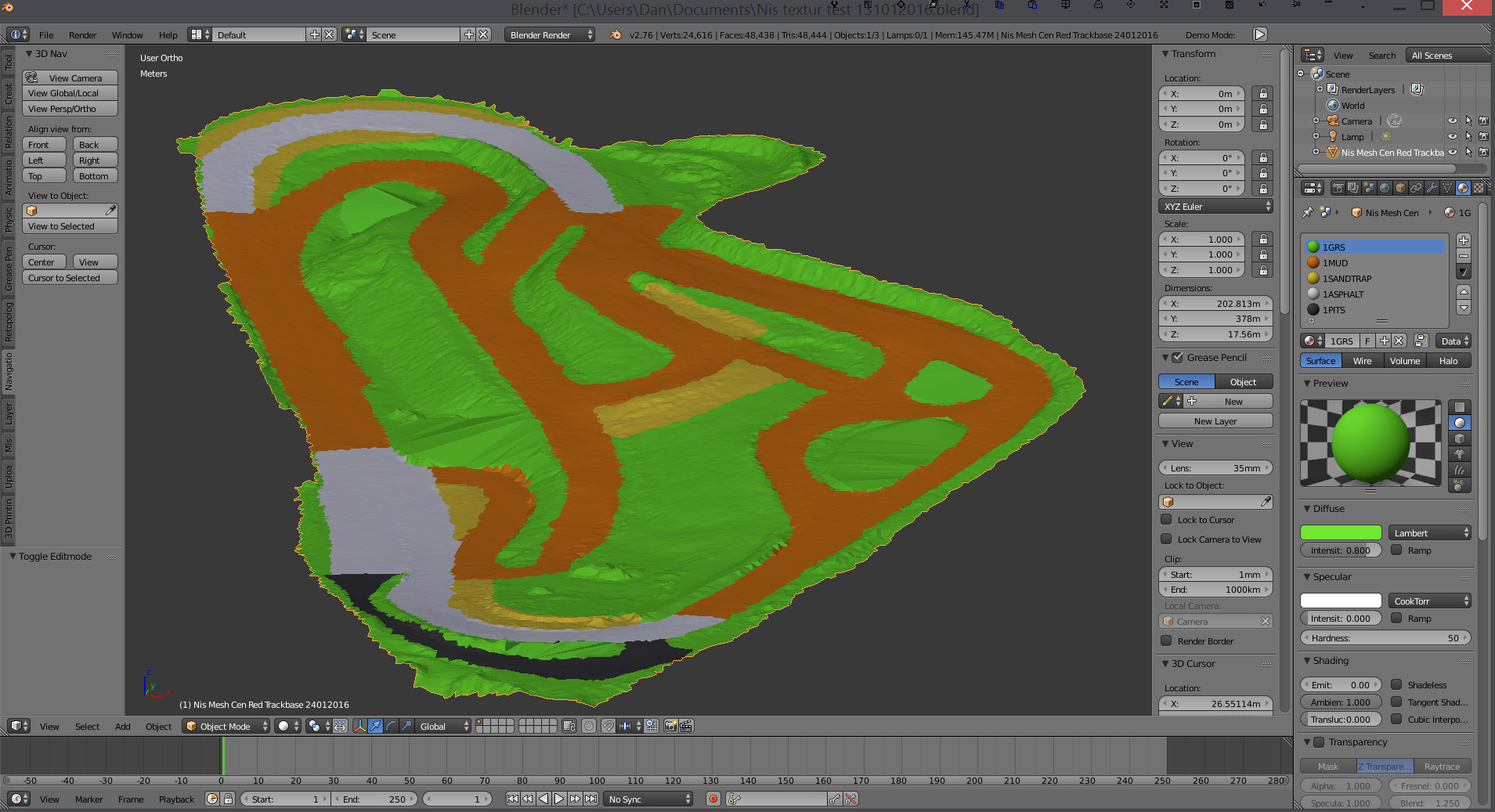1495x812 pixels.
Task: Click View Persp/Ortho button
Action: (x=70, y=108)
